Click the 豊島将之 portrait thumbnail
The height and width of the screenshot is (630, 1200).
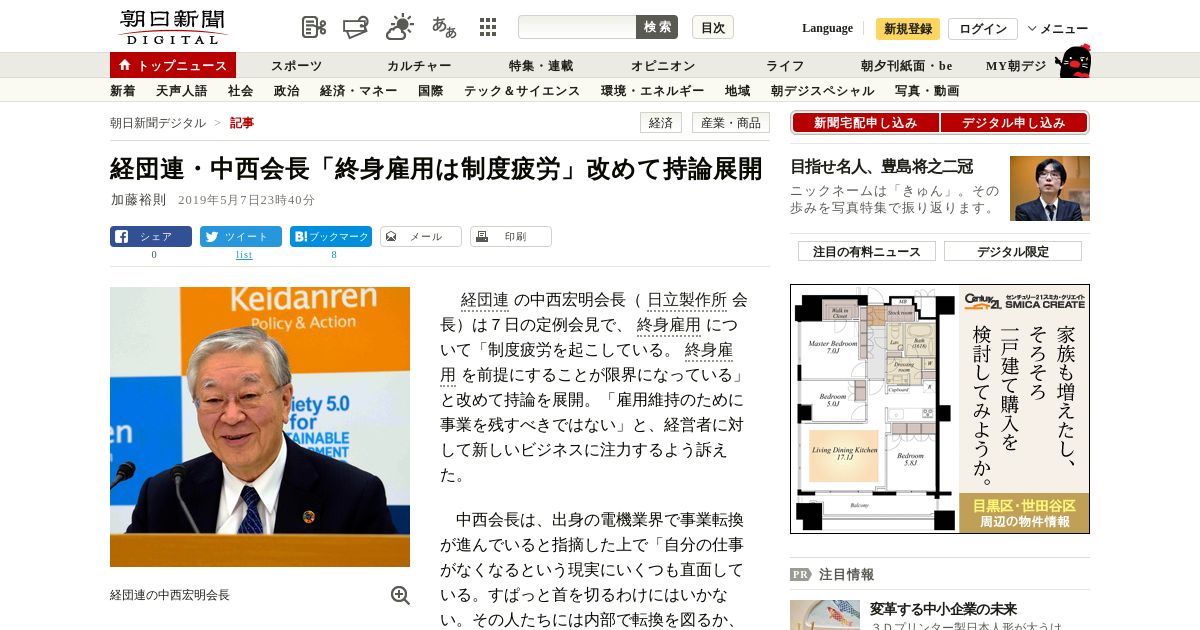(1050, 188)
